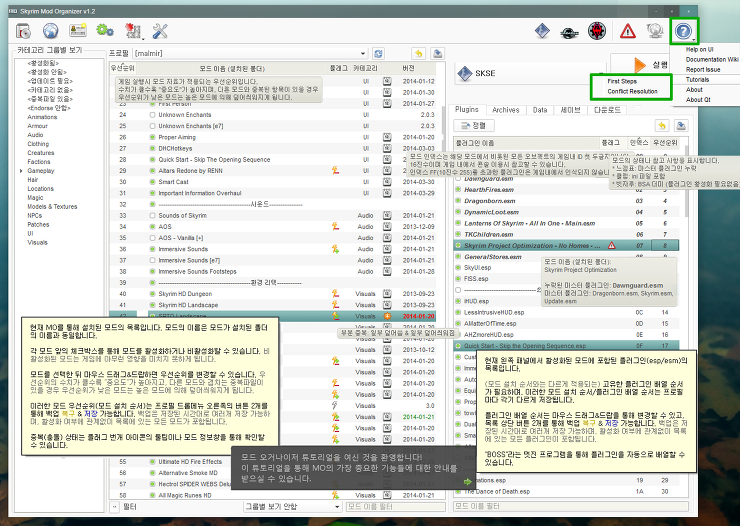Click the notes icon on Smart Cast row
This screenshot has height=526, width=740.
(x=387, y=182)
